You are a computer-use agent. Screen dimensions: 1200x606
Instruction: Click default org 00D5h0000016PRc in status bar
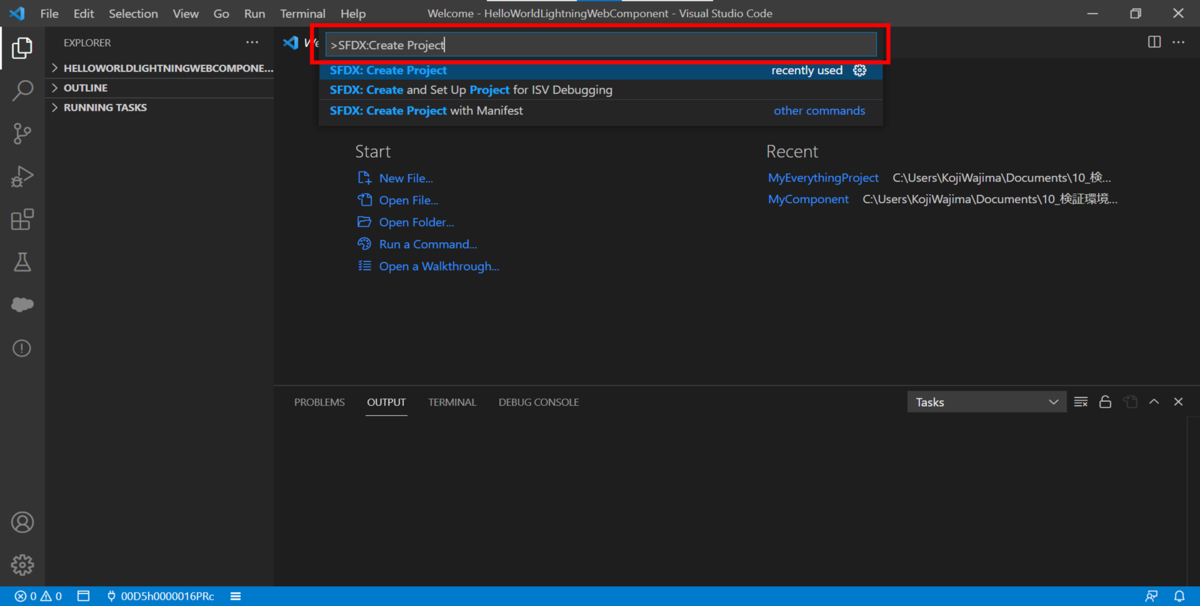(x=160, y=596)
